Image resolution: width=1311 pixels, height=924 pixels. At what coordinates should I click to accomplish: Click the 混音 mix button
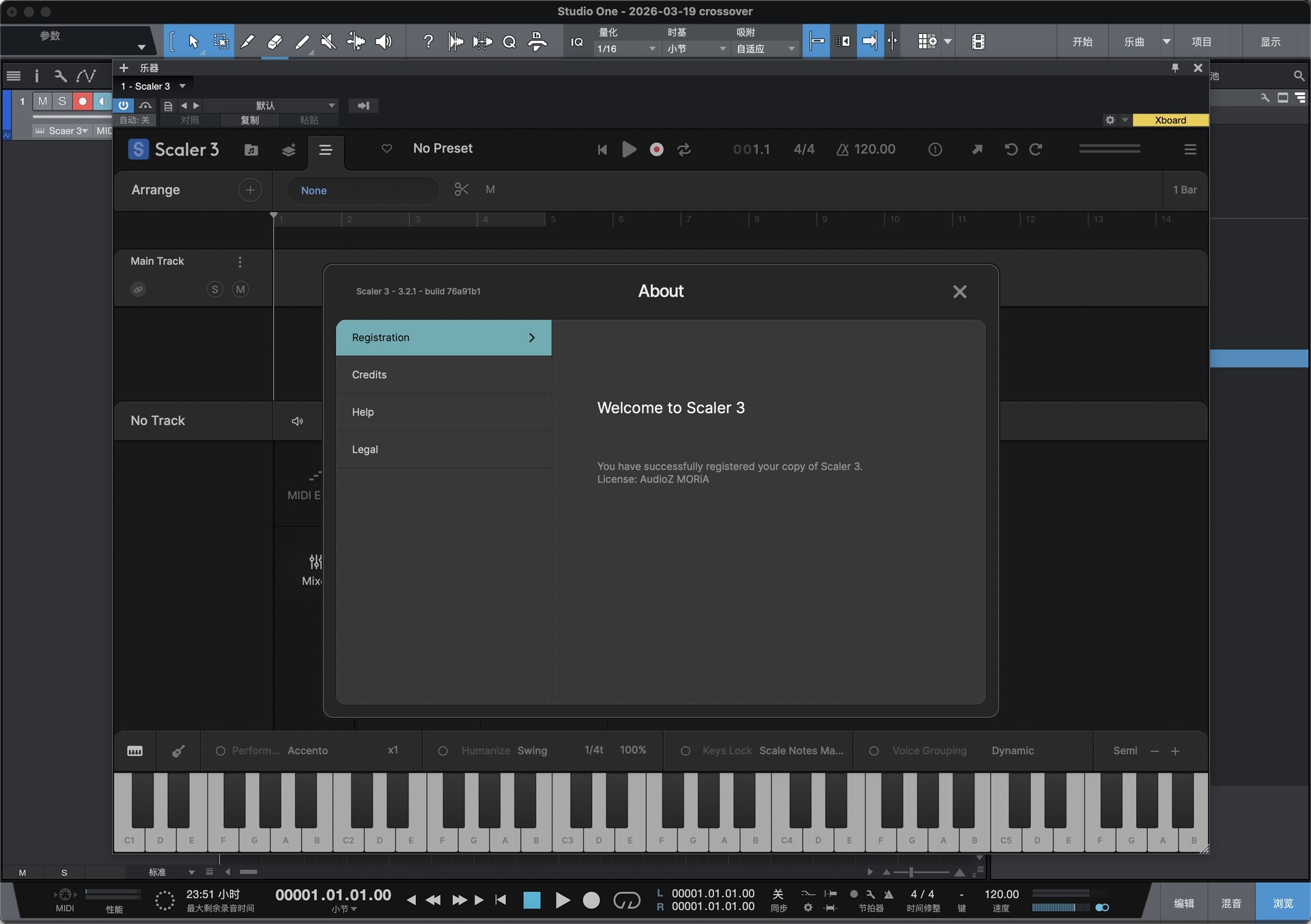(x=1231, y=903)
